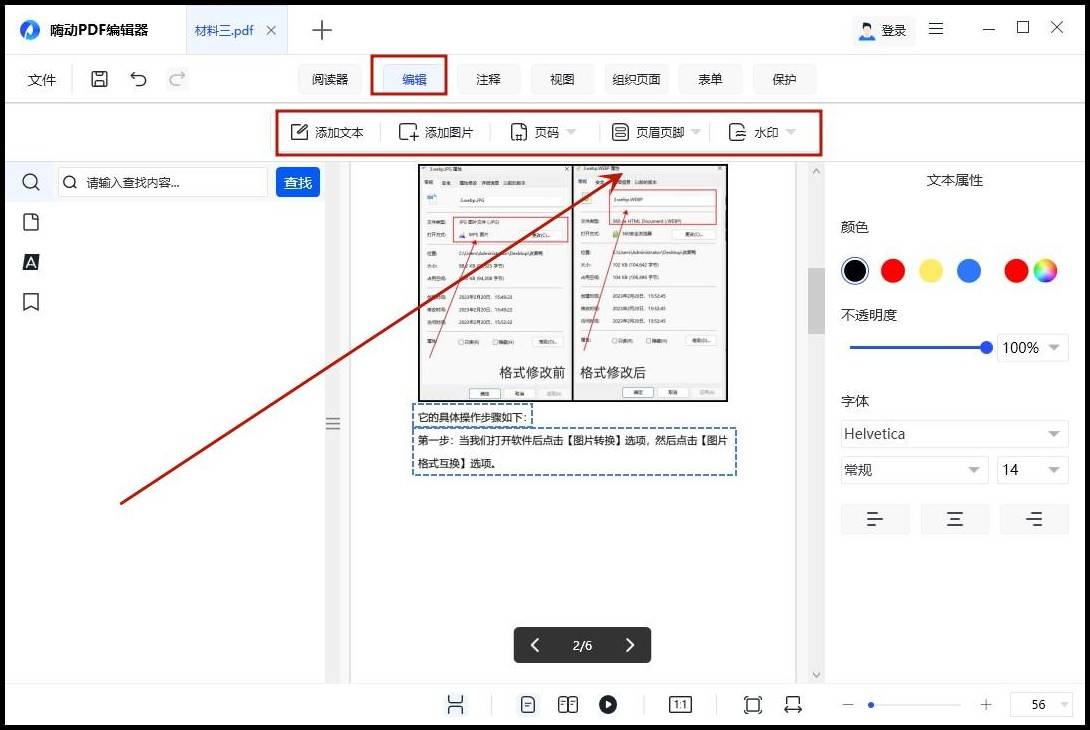The image size is (1090, 730).
Task: Fit page to width
Action: coord(792,704)
